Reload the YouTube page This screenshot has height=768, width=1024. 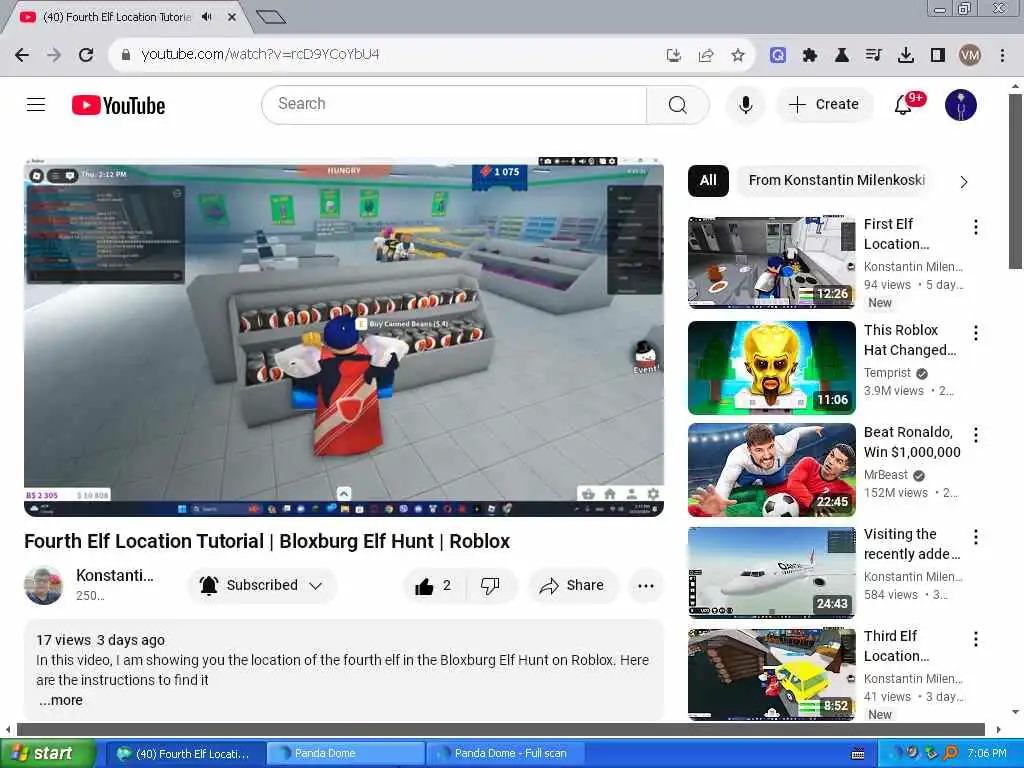(86, 55)
